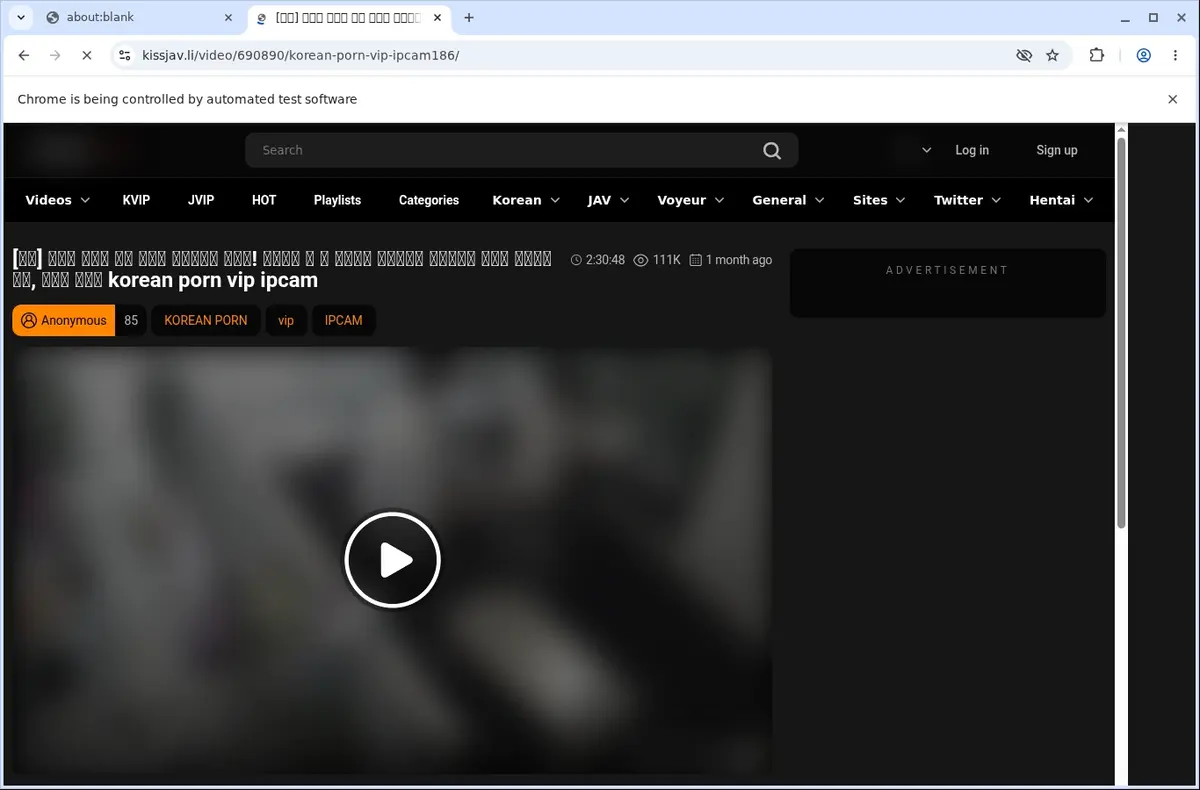The height and width of the screenshot is (790, 1200).
Task: Open the Anonymous uploader profile
Action: pyautogui.click(x=64, y=320)
